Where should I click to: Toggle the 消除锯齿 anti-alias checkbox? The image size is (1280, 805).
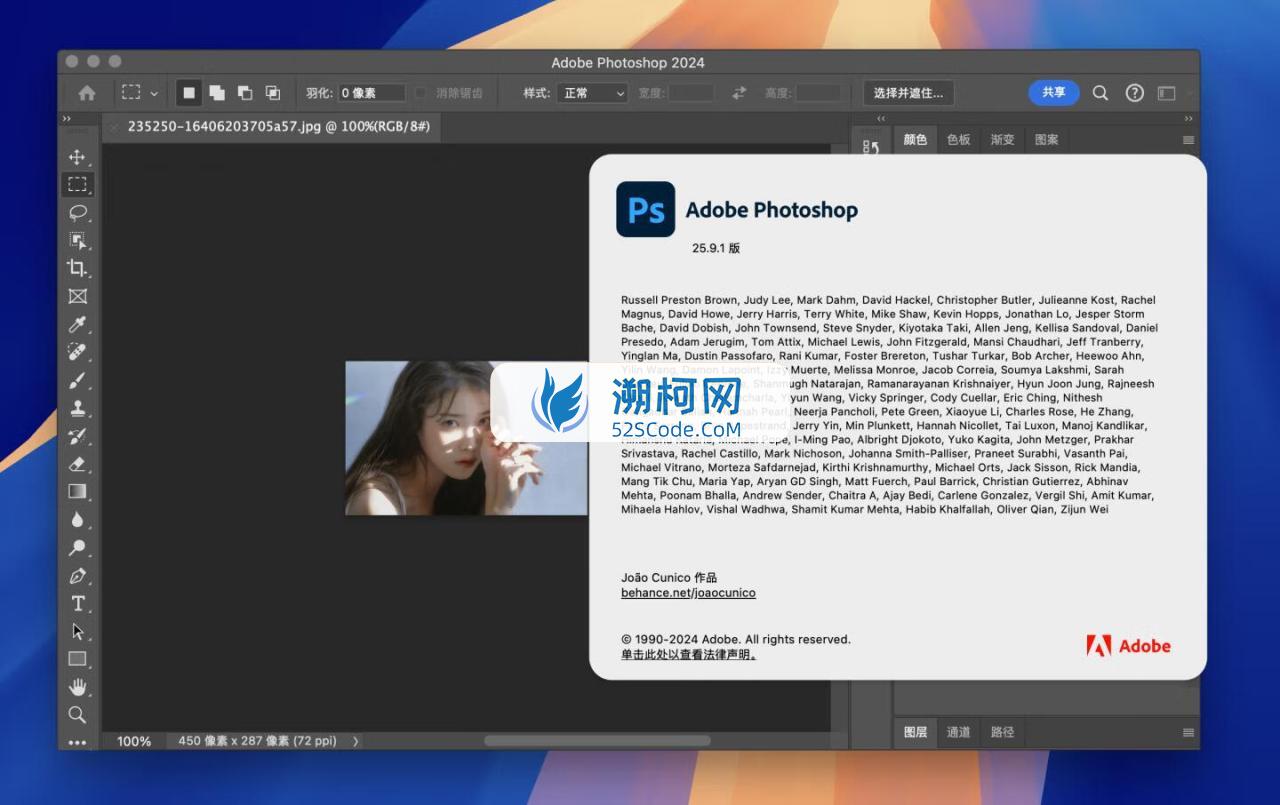pyautogui.click(x=420, y=93)
